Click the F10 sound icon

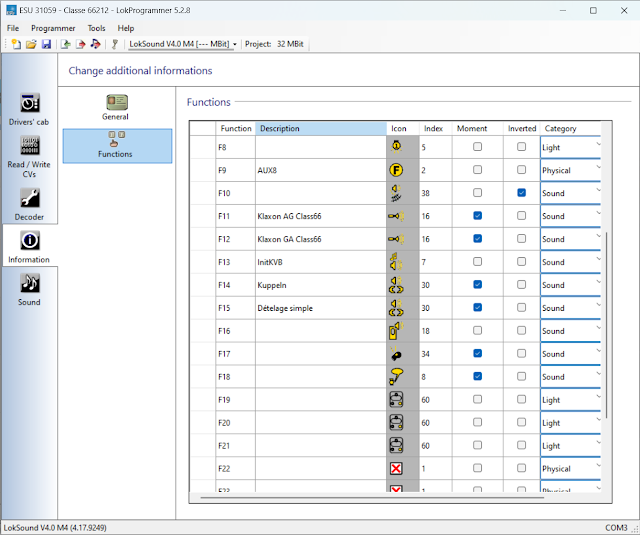(396, 193)
